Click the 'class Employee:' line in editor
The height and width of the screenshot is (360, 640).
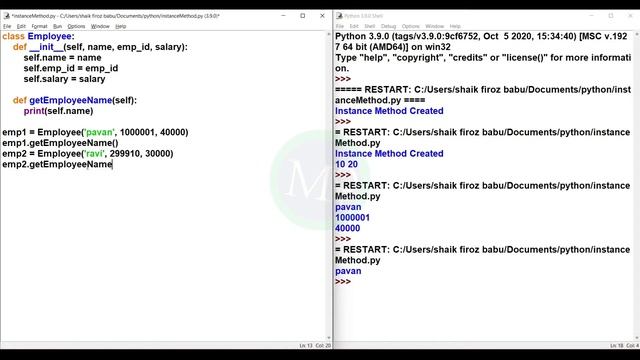pyautogui.click(x=38, y=36)
